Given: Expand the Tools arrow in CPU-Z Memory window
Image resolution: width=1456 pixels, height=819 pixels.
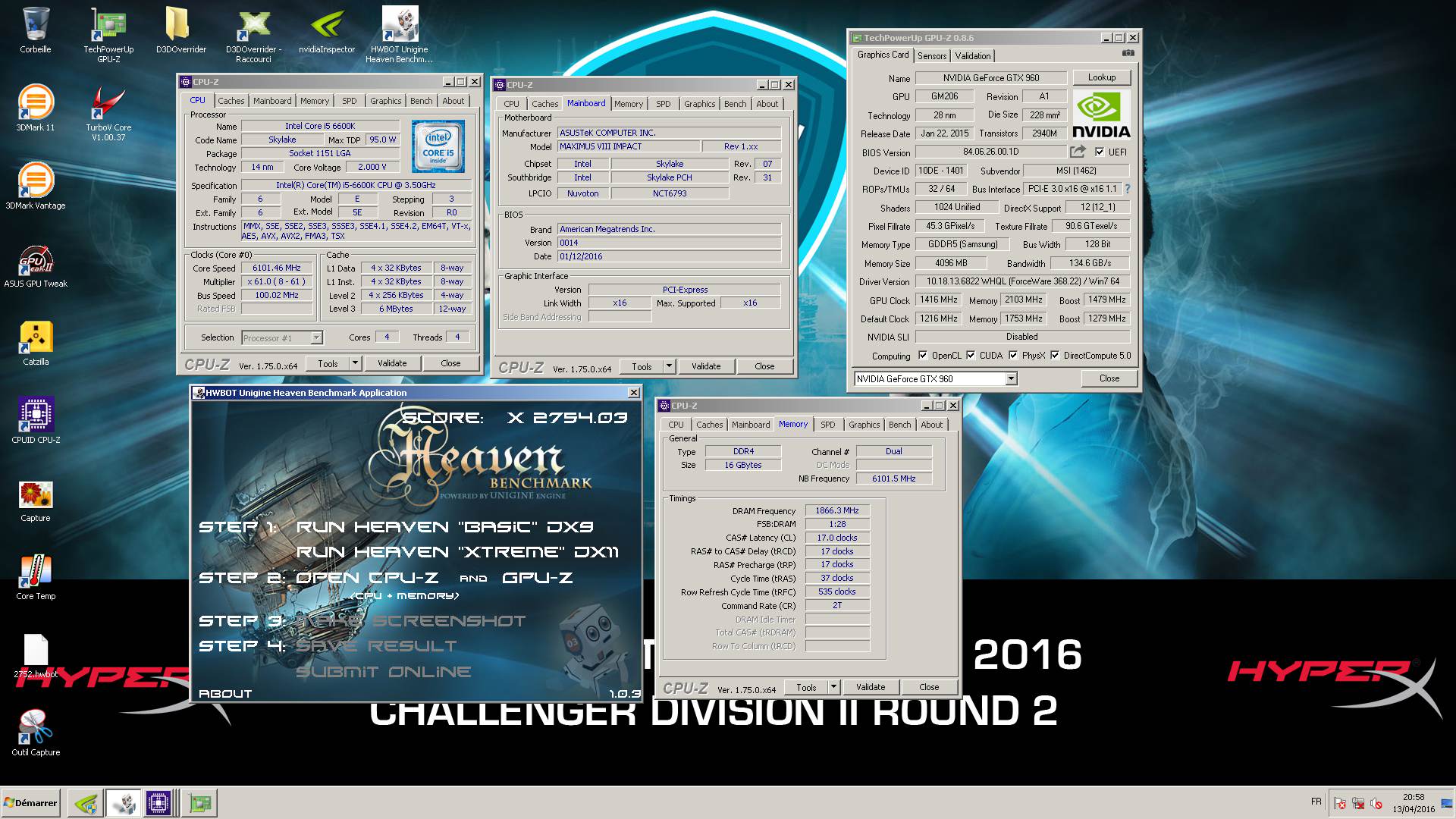Looking at the screenshot, I should pos(833,687).
